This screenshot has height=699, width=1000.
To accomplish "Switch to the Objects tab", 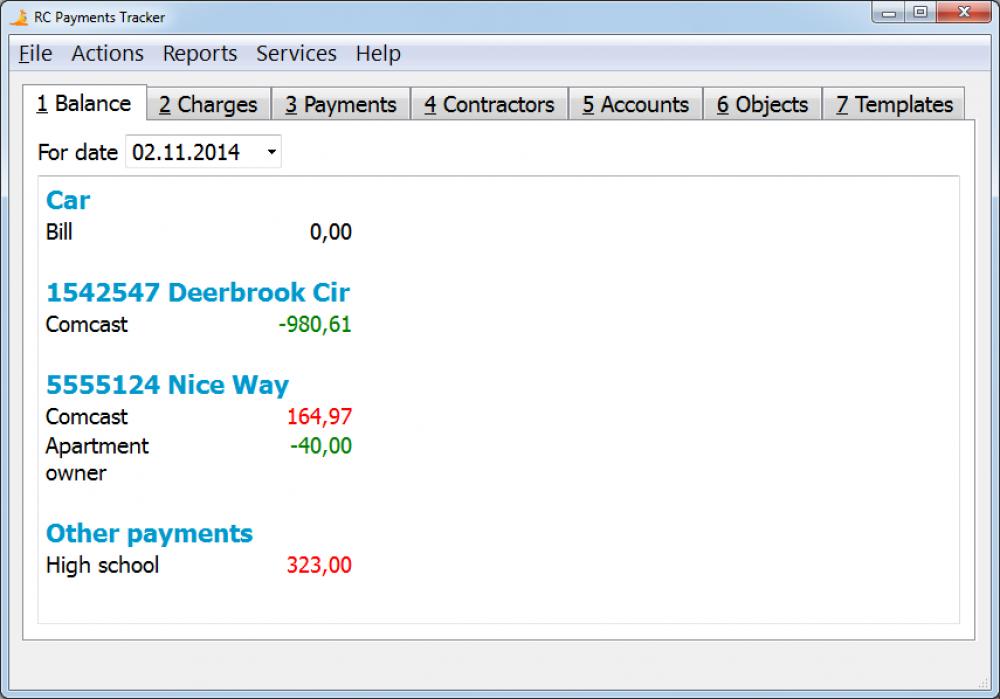I will [x=762, y=103].
